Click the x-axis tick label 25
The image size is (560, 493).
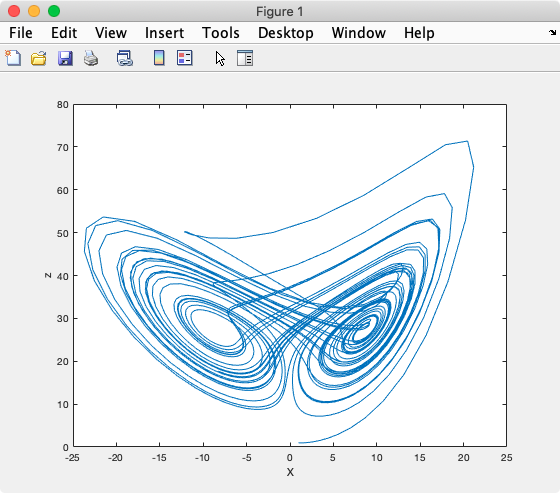pos(506,458)
